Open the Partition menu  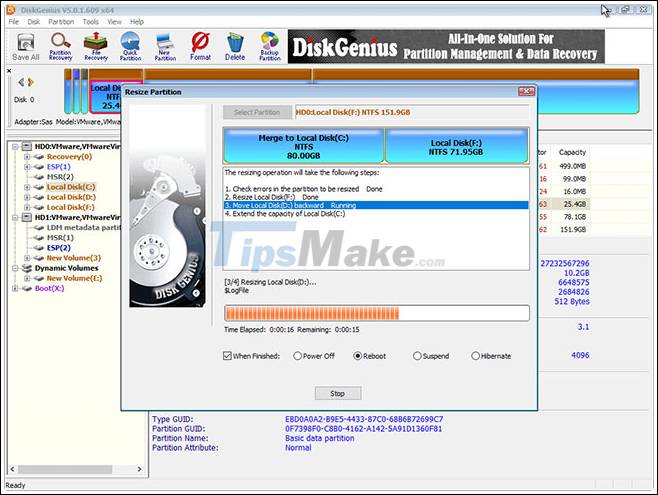pyautogui.click(x=61, y=22)
